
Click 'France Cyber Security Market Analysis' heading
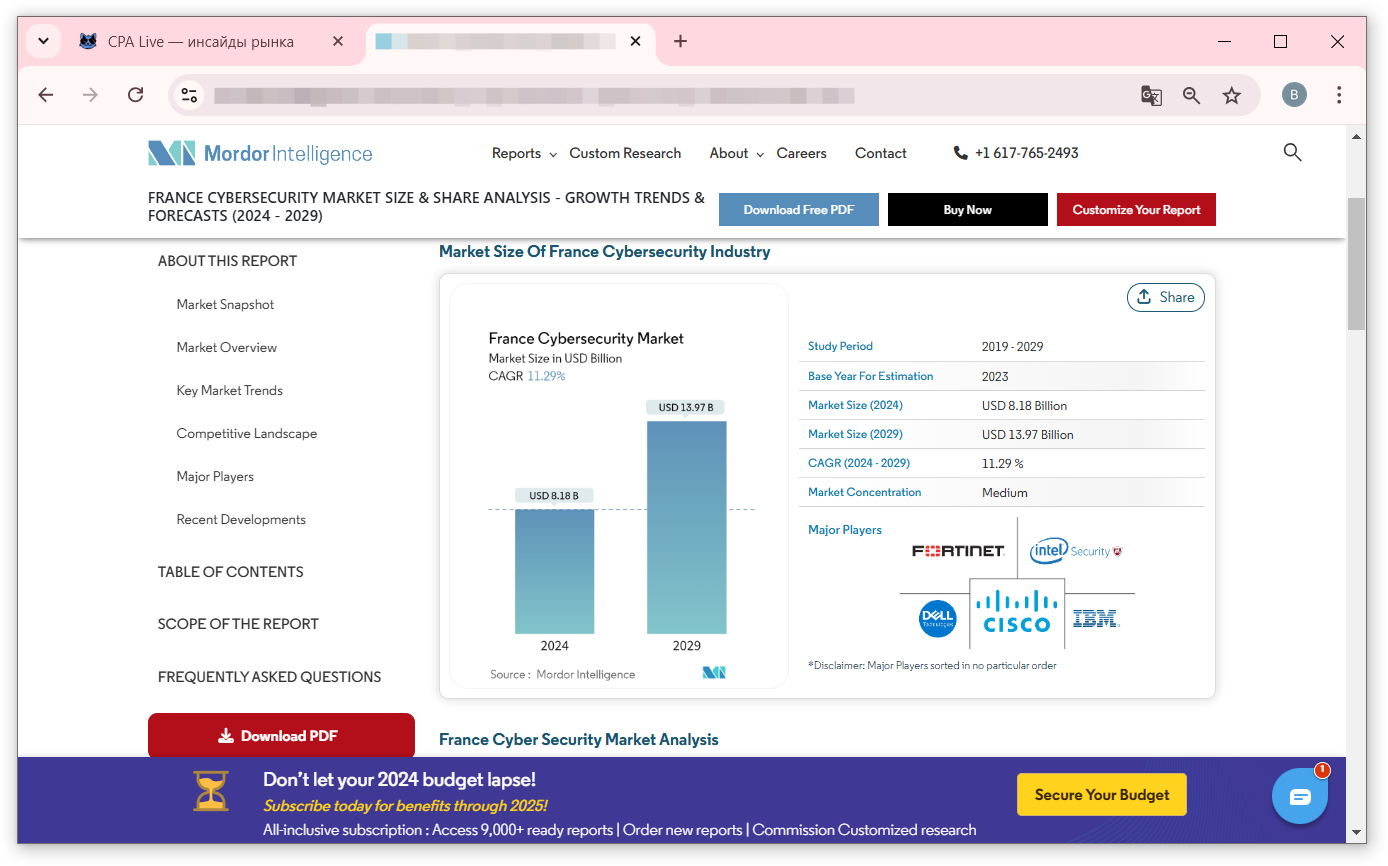[x=579, y=740]
